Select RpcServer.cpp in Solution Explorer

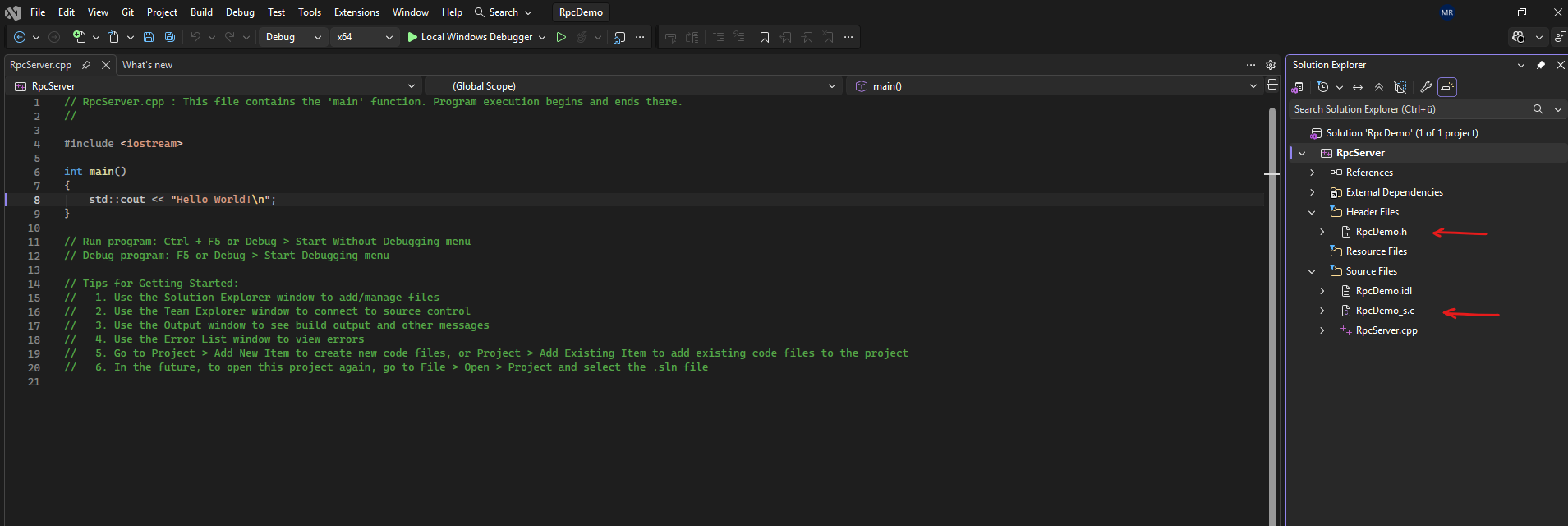coord(1386,330)
